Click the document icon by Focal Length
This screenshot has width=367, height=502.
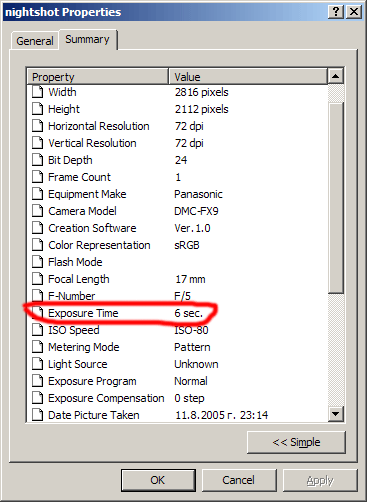[38, 279]
